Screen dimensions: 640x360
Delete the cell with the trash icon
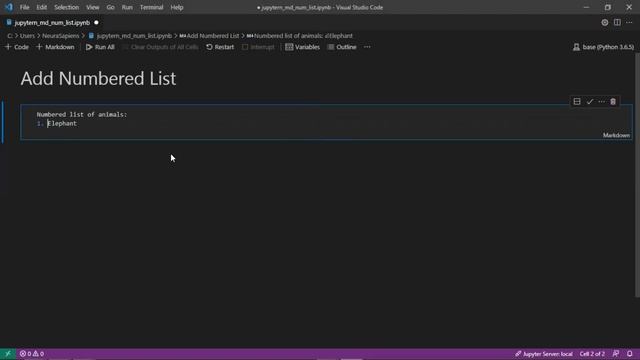pos(613,102)
